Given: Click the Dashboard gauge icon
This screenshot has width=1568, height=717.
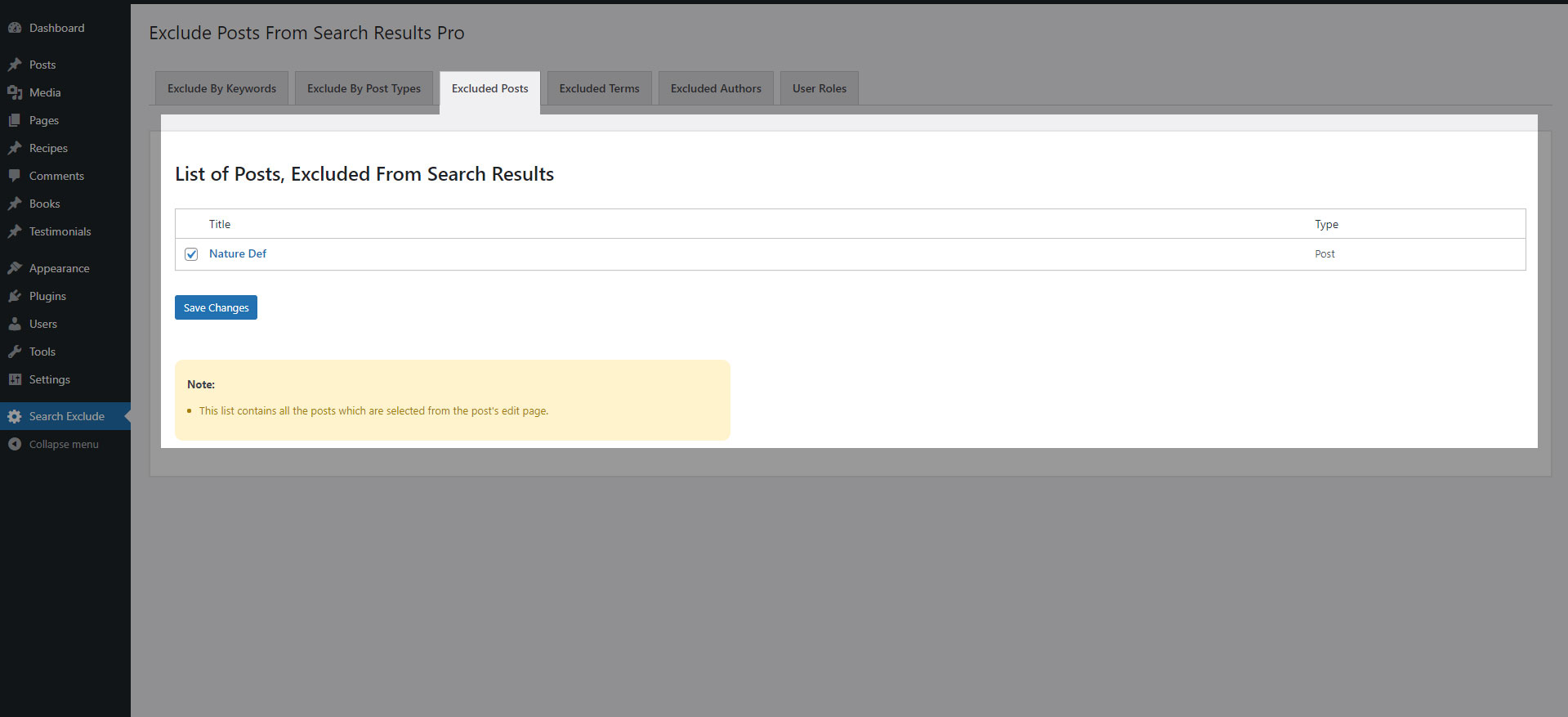Looking at the screenshot, I should pyautogui.click(x=15, y=28).
